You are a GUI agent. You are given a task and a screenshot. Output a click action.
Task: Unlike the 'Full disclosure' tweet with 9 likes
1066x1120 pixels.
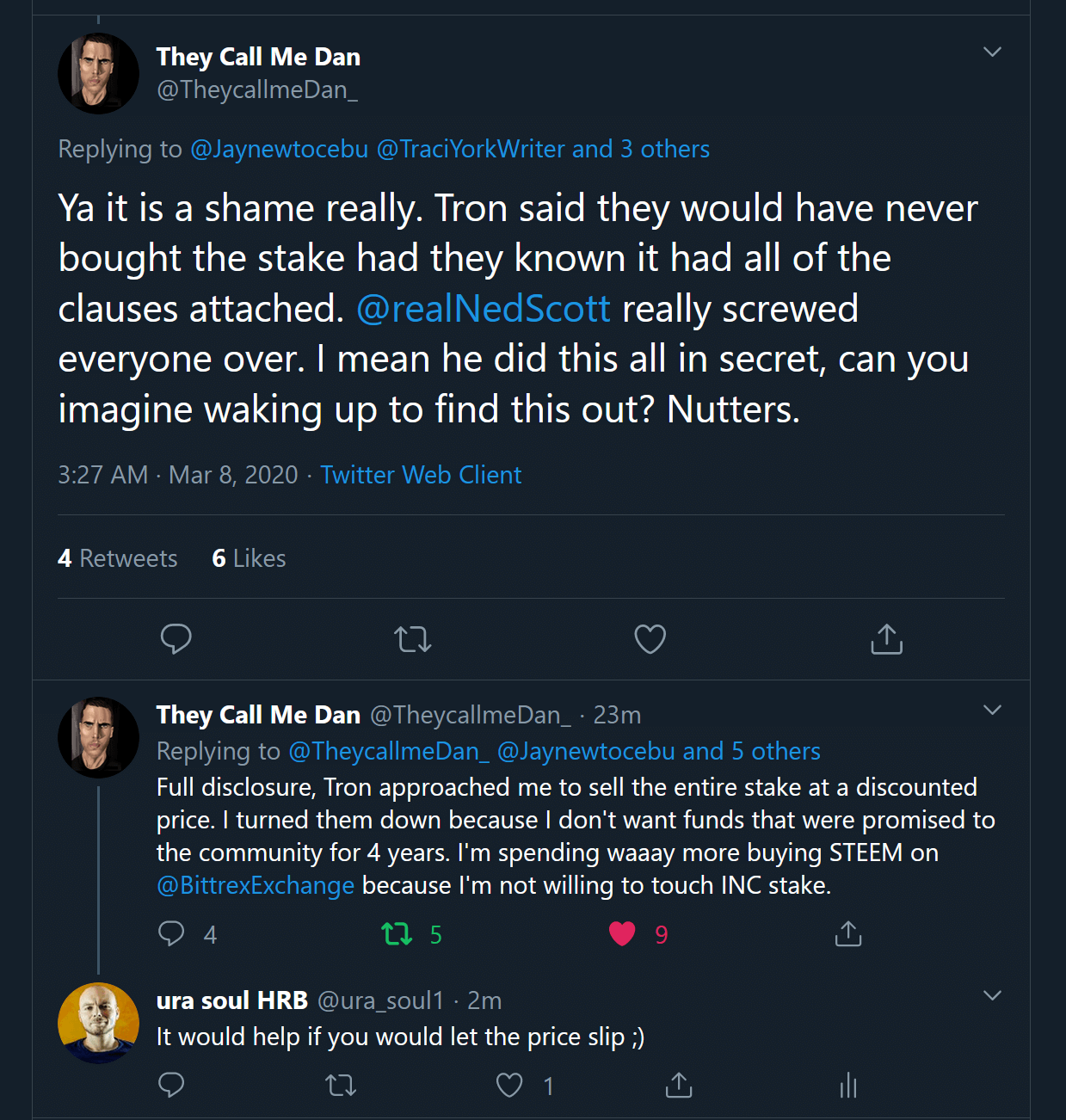point(622,934)
